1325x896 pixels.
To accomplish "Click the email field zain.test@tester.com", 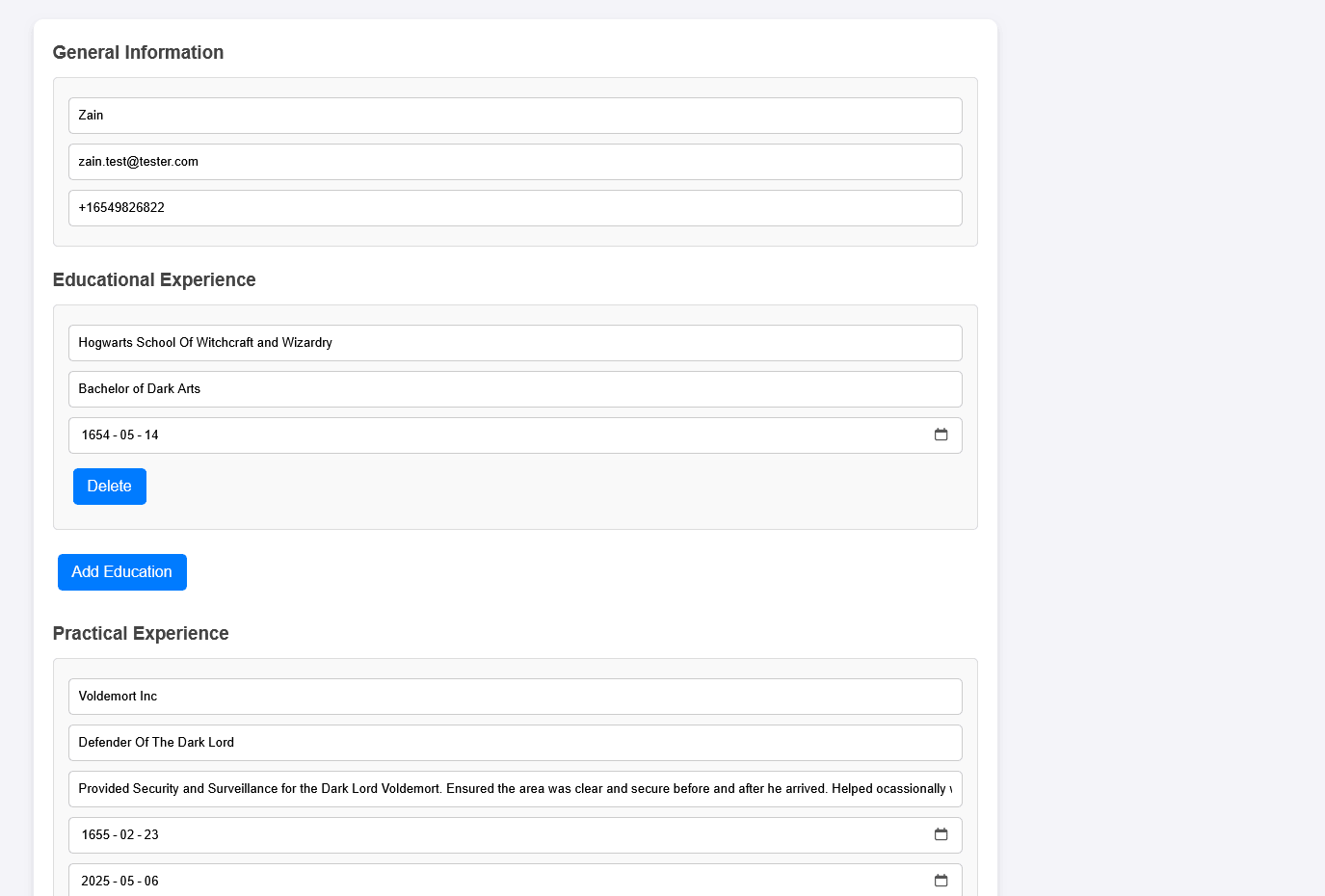I will tap(515, 162).
